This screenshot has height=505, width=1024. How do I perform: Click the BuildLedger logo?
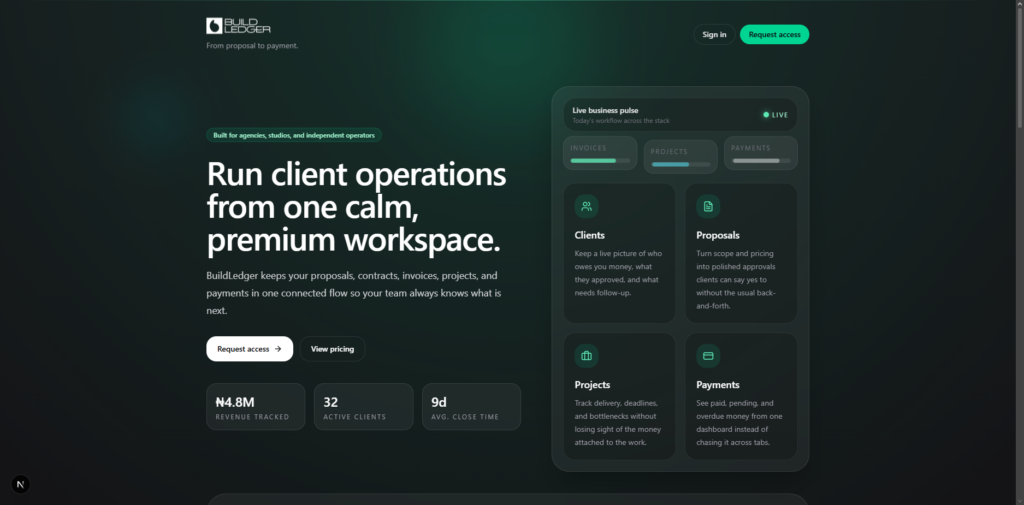click(x=238, y=25)
